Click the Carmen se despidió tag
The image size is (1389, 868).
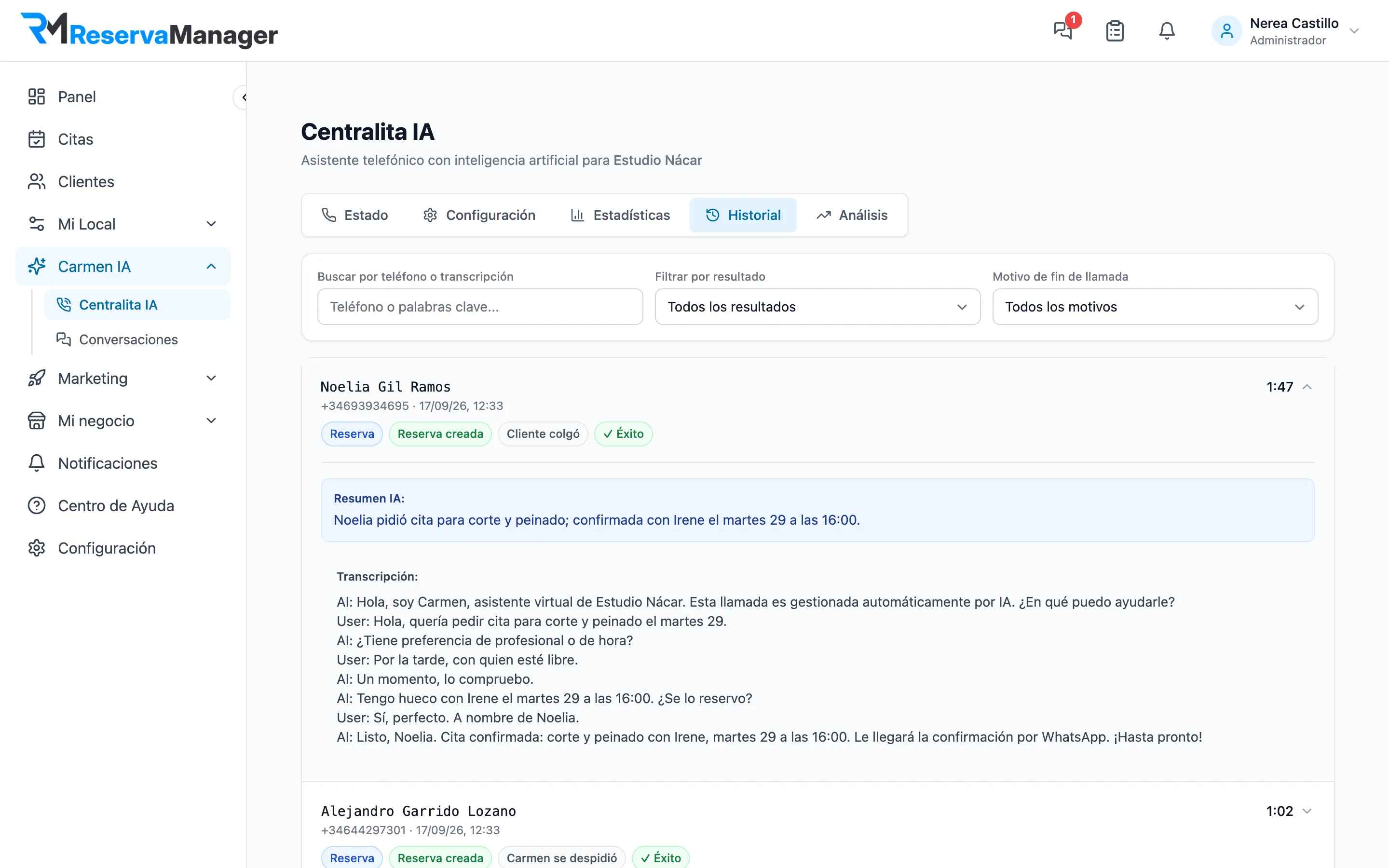(561, 858)
